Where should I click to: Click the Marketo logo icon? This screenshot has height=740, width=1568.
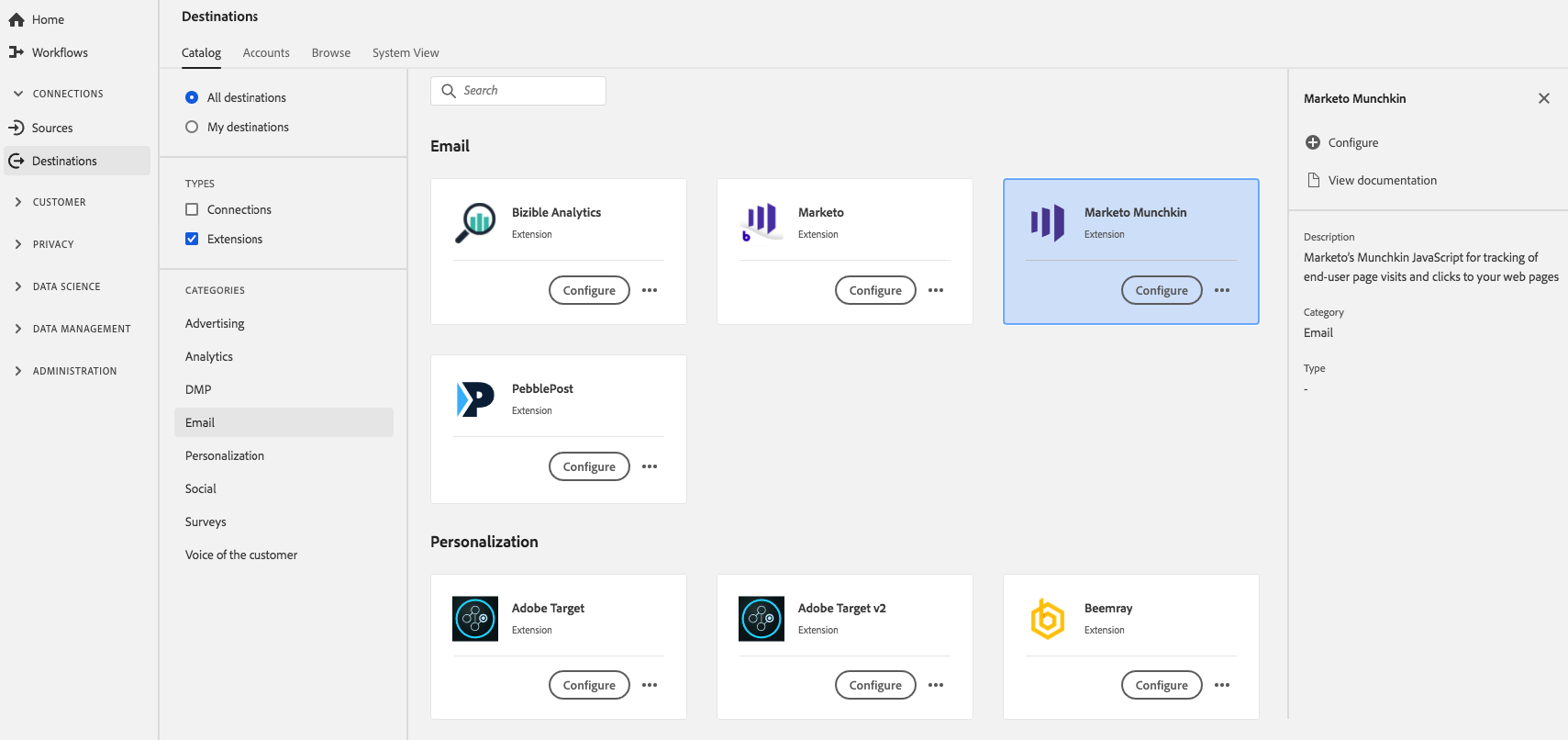tap(762, 222)
